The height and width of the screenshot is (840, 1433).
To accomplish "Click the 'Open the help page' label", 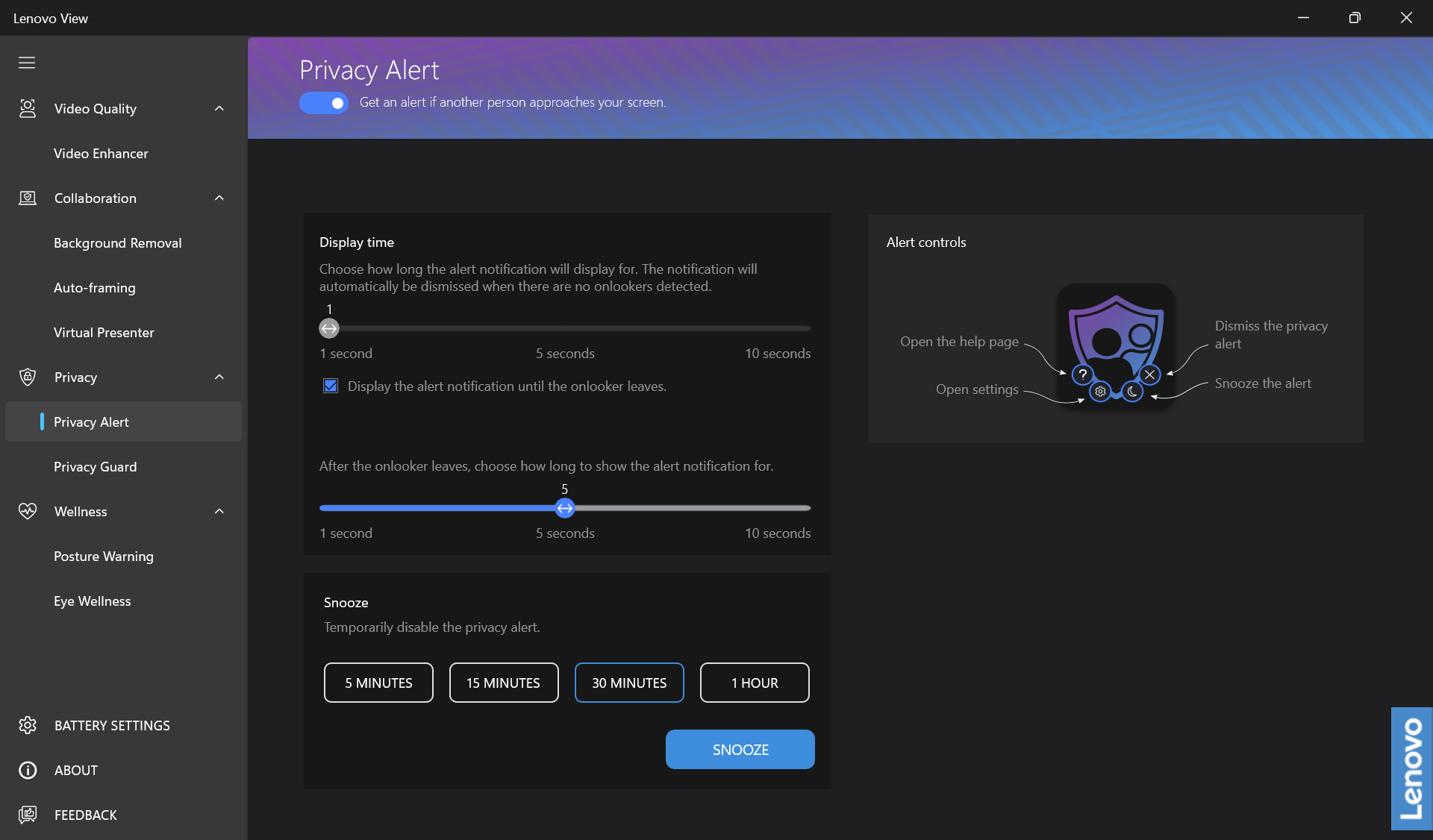I will tap(959, 342).
